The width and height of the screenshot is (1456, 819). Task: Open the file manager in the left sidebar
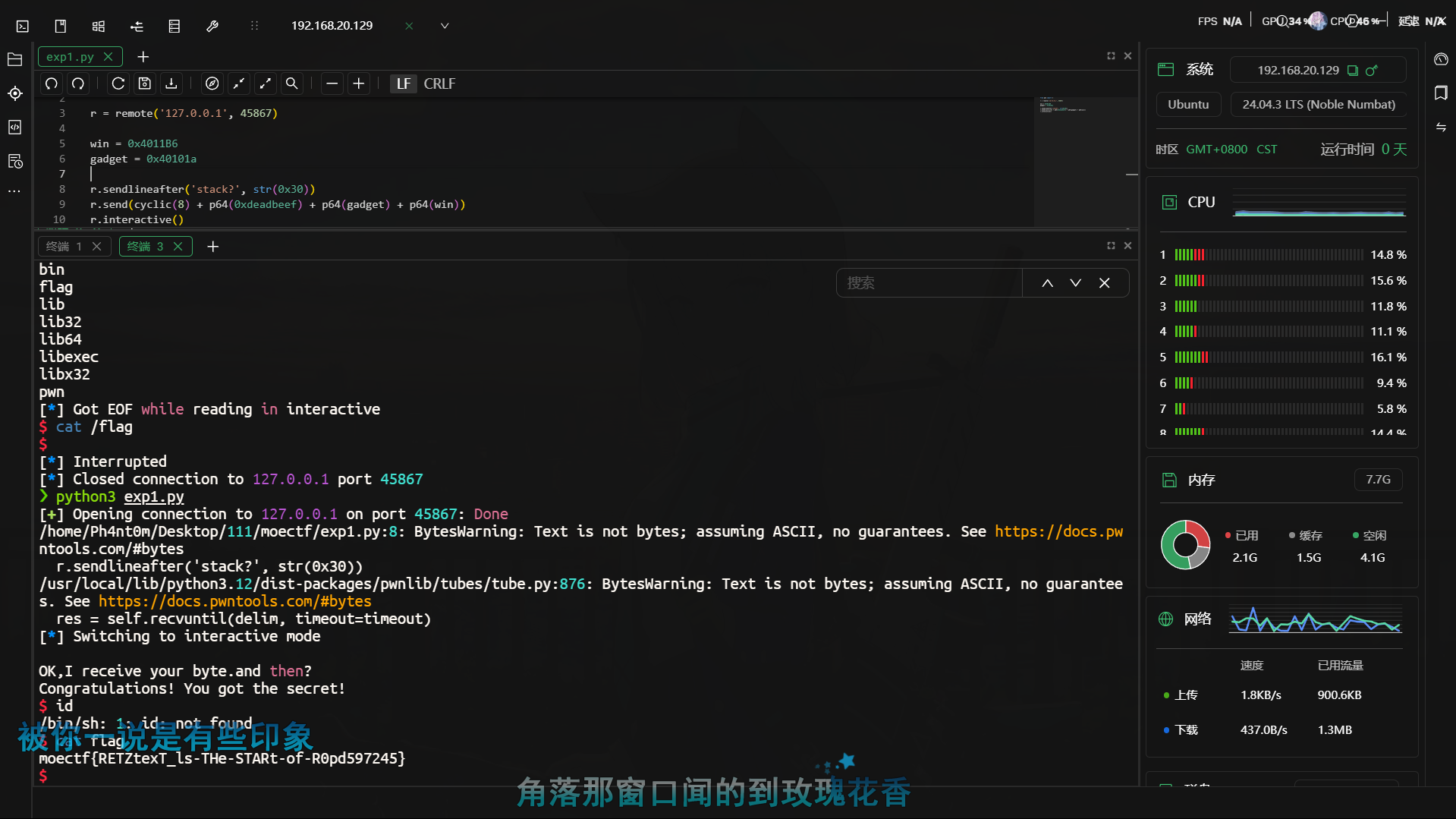point(14,59)
